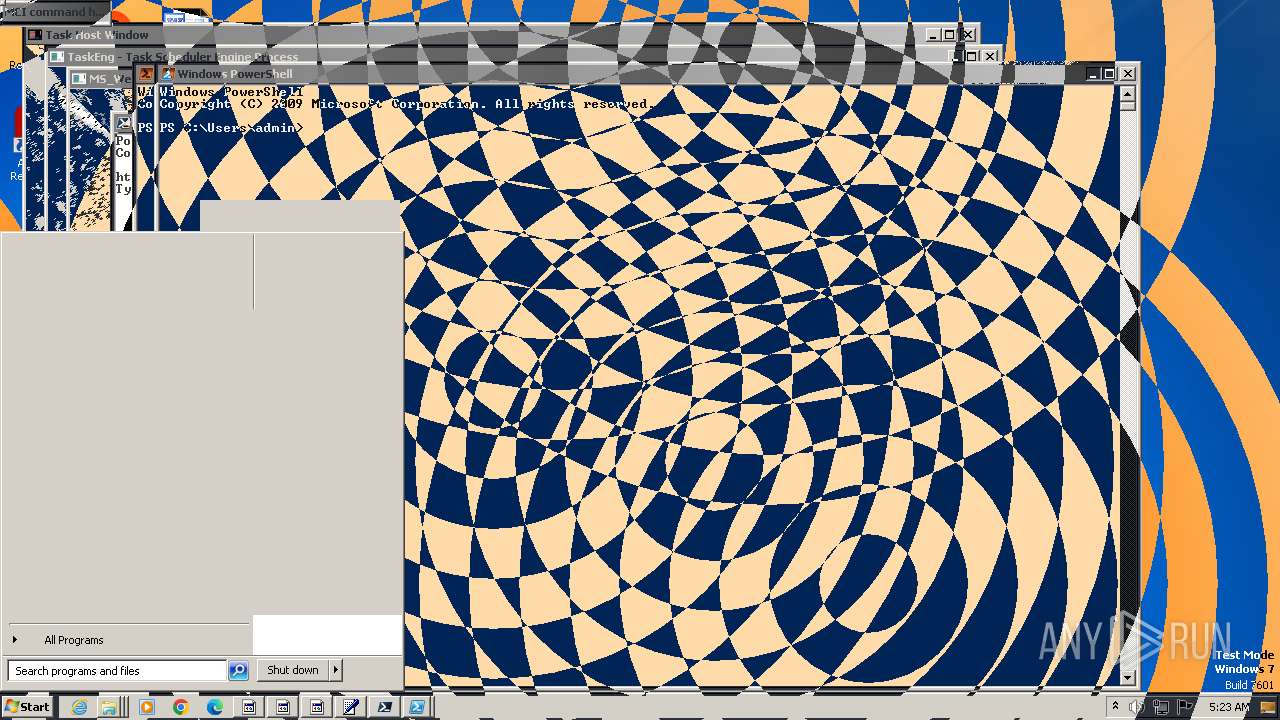The image size is (1280, 720).
Task: Click the PowerShell scrollbar down arrow
Action: [1128, 677]
